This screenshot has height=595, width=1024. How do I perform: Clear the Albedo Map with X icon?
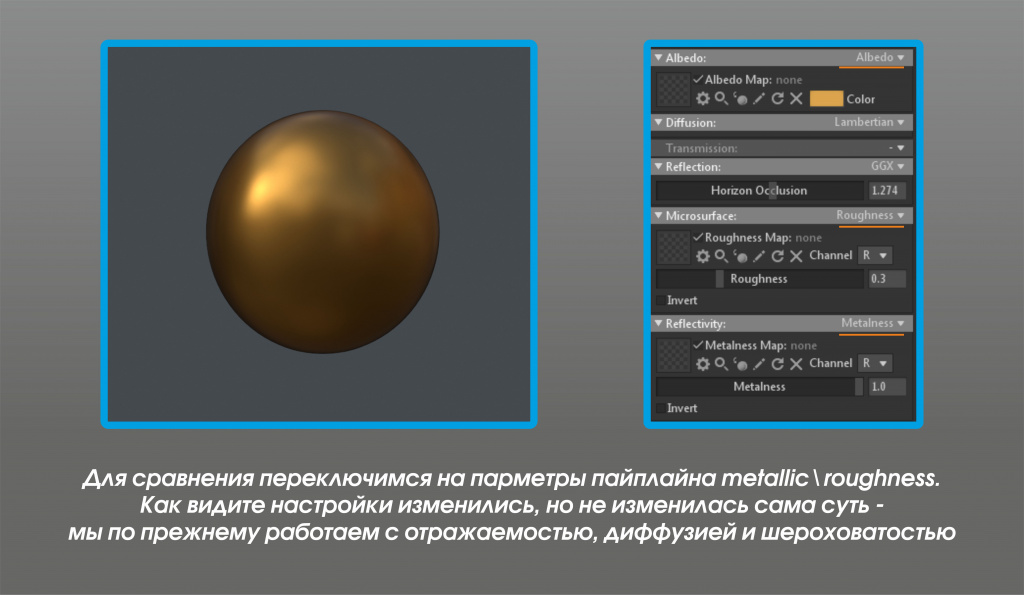pyautogui.click(x=796, y=99)
